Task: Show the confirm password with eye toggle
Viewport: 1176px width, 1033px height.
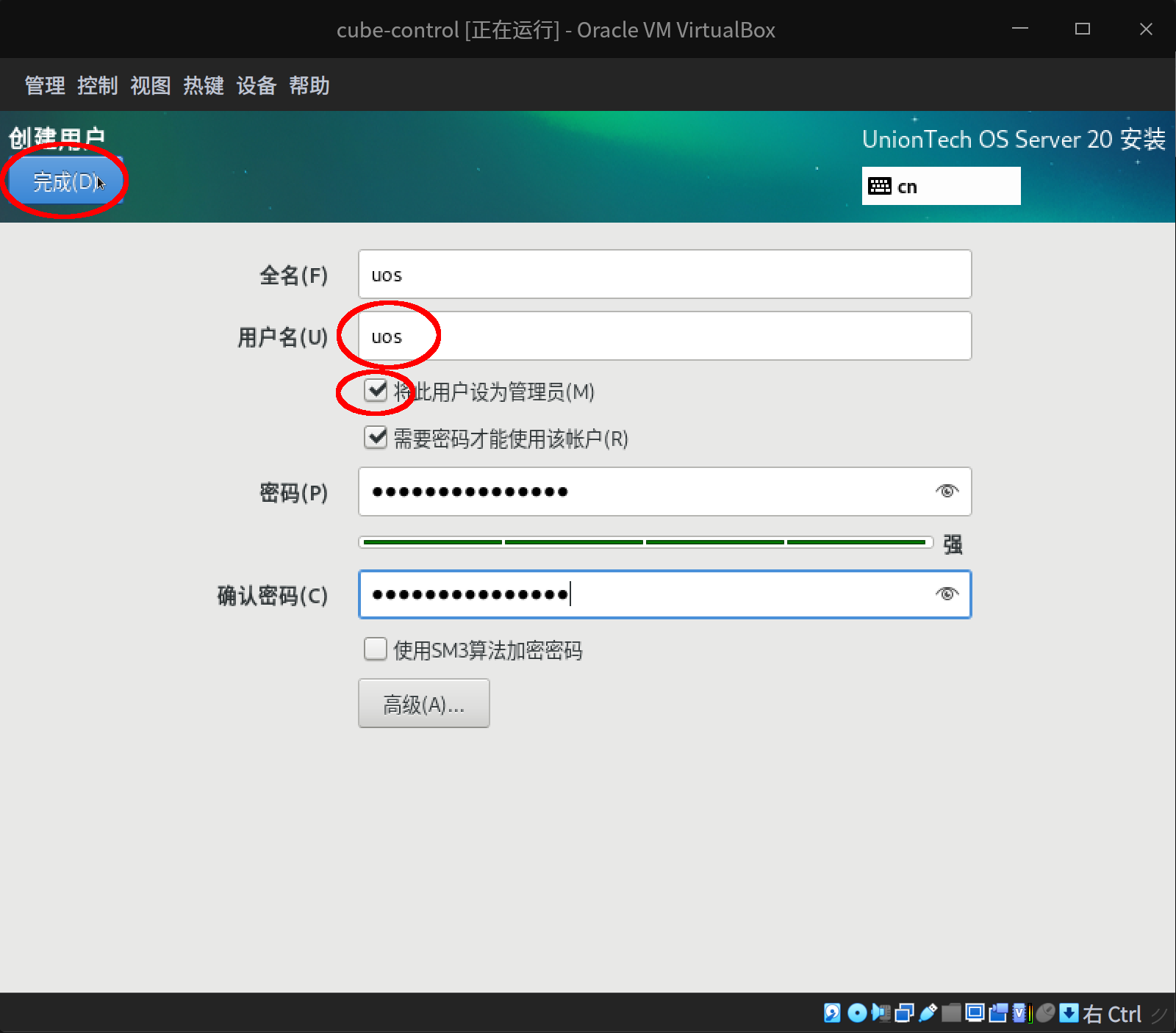Action: (947, 594)
